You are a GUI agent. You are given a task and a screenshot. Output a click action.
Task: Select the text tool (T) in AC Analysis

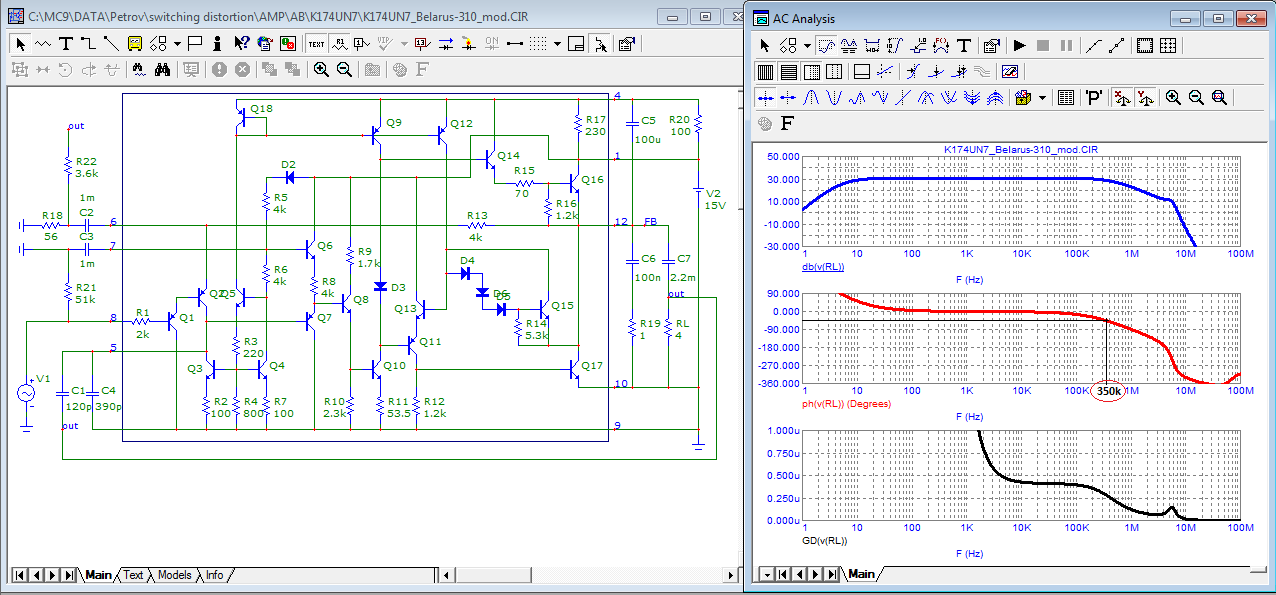(964, 46)
